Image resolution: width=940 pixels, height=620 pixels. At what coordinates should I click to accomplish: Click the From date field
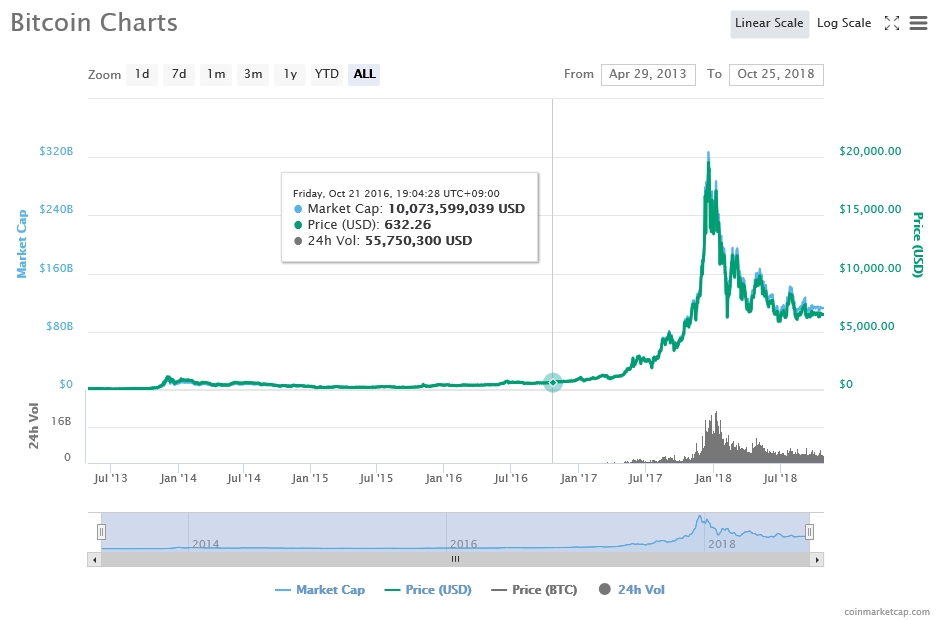[647, 74]
